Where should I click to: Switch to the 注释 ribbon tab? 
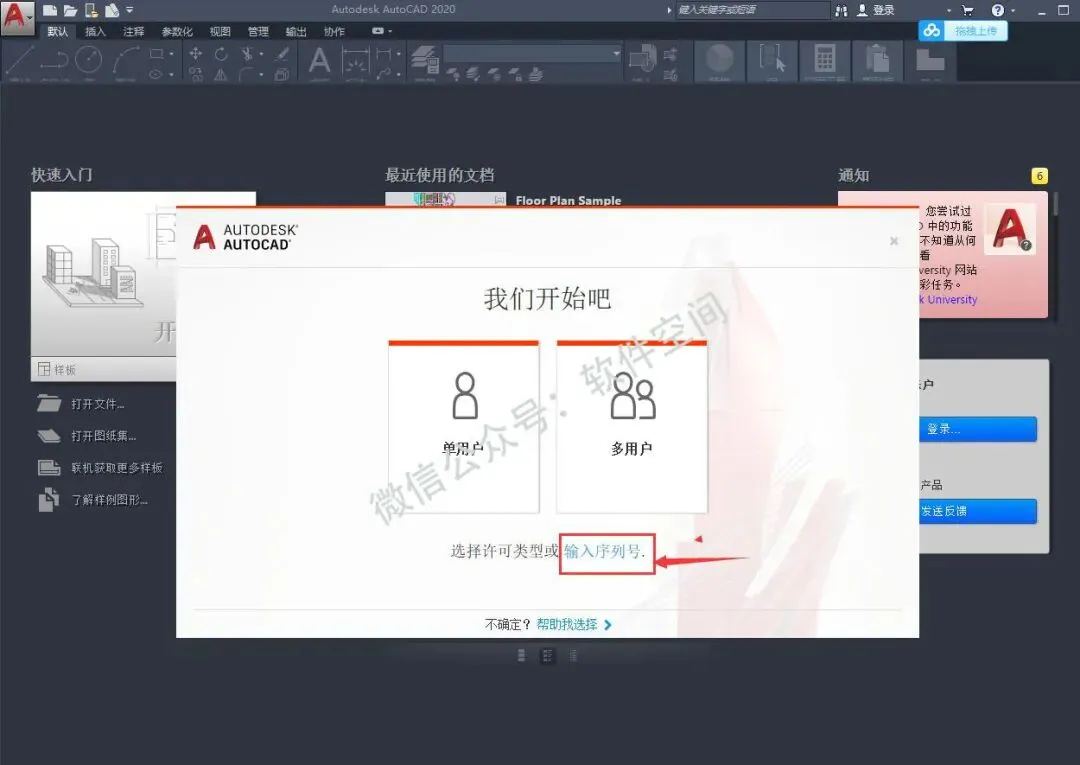tap(134, 32)
